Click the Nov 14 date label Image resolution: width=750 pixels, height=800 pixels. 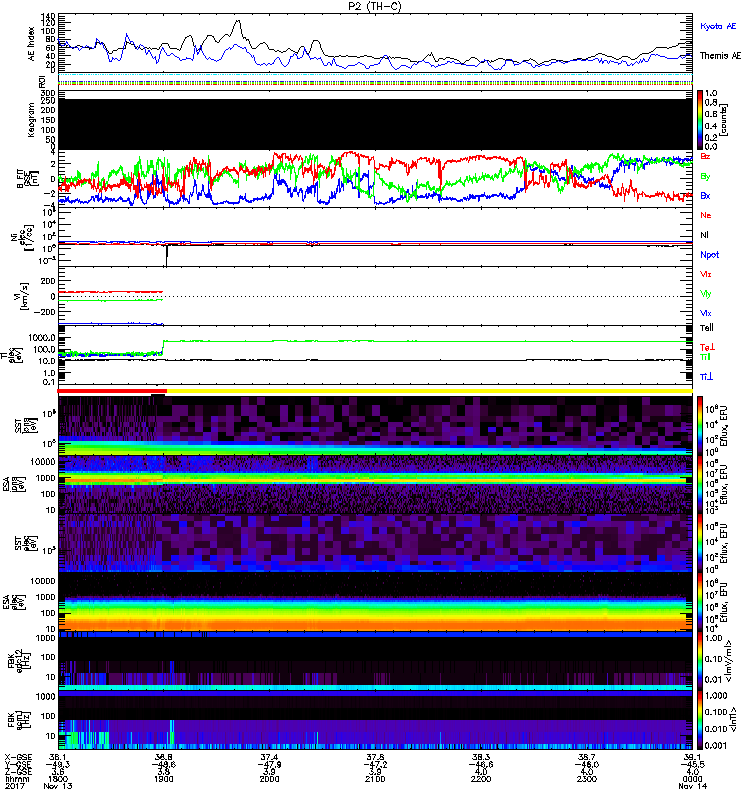[692, 786]
